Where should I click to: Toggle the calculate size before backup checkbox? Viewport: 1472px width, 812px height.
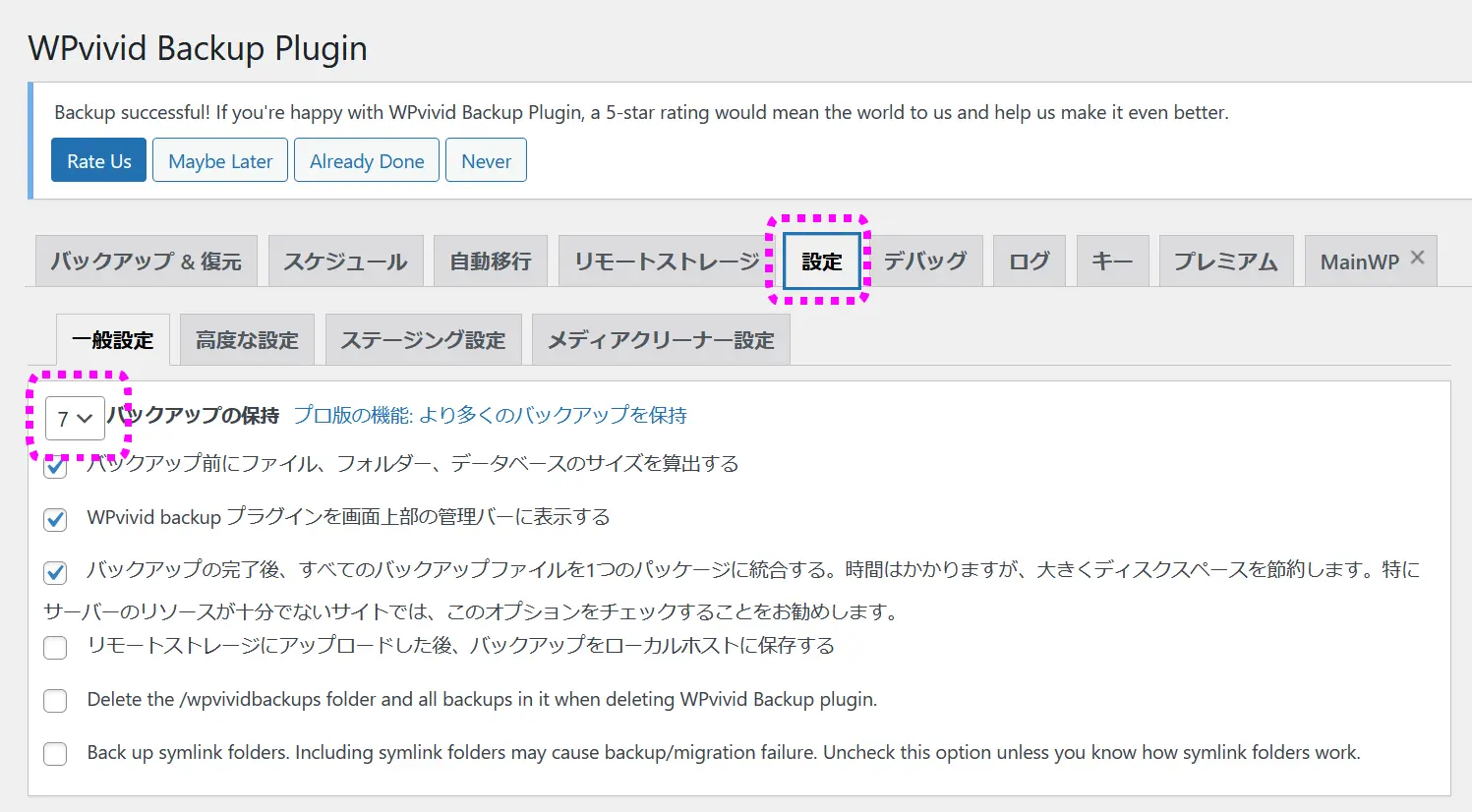56,467
